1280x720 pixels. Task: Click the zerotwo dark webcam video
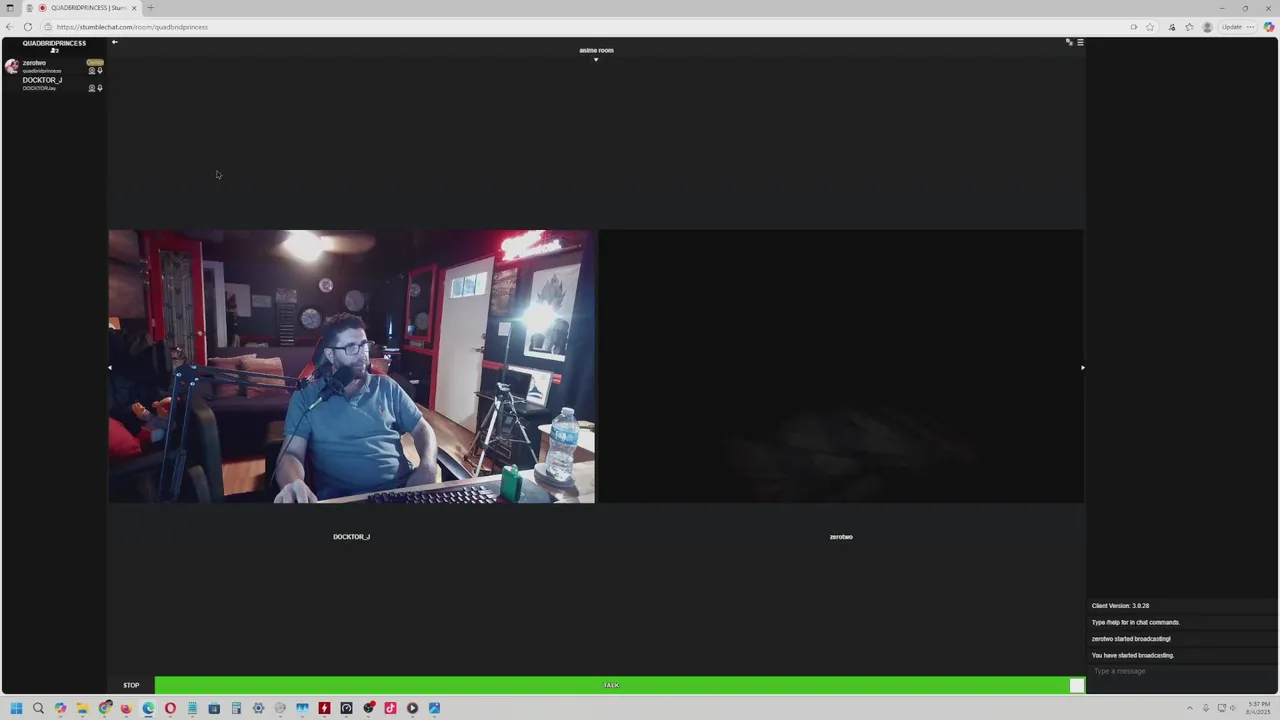(x=841, y=366)
